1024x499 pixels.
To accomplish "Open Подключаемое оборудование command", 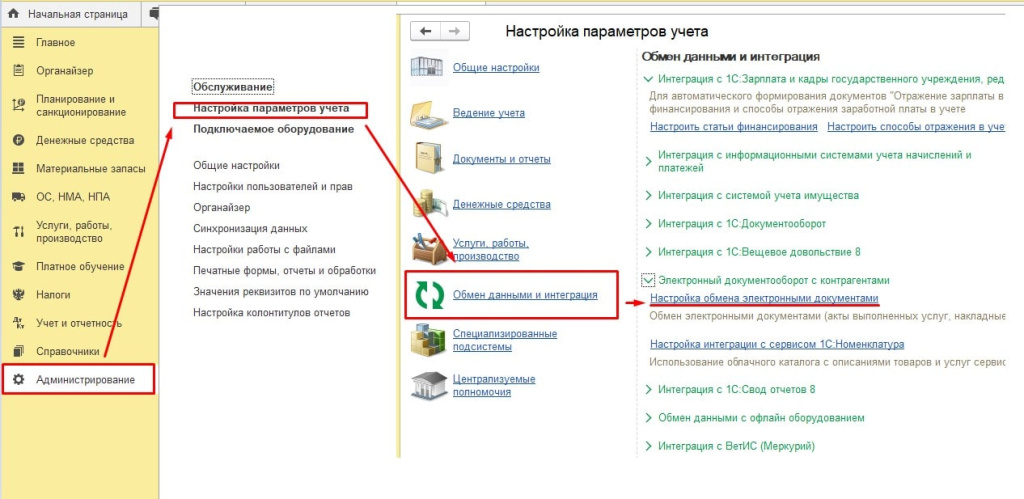I will pos(274,129).
